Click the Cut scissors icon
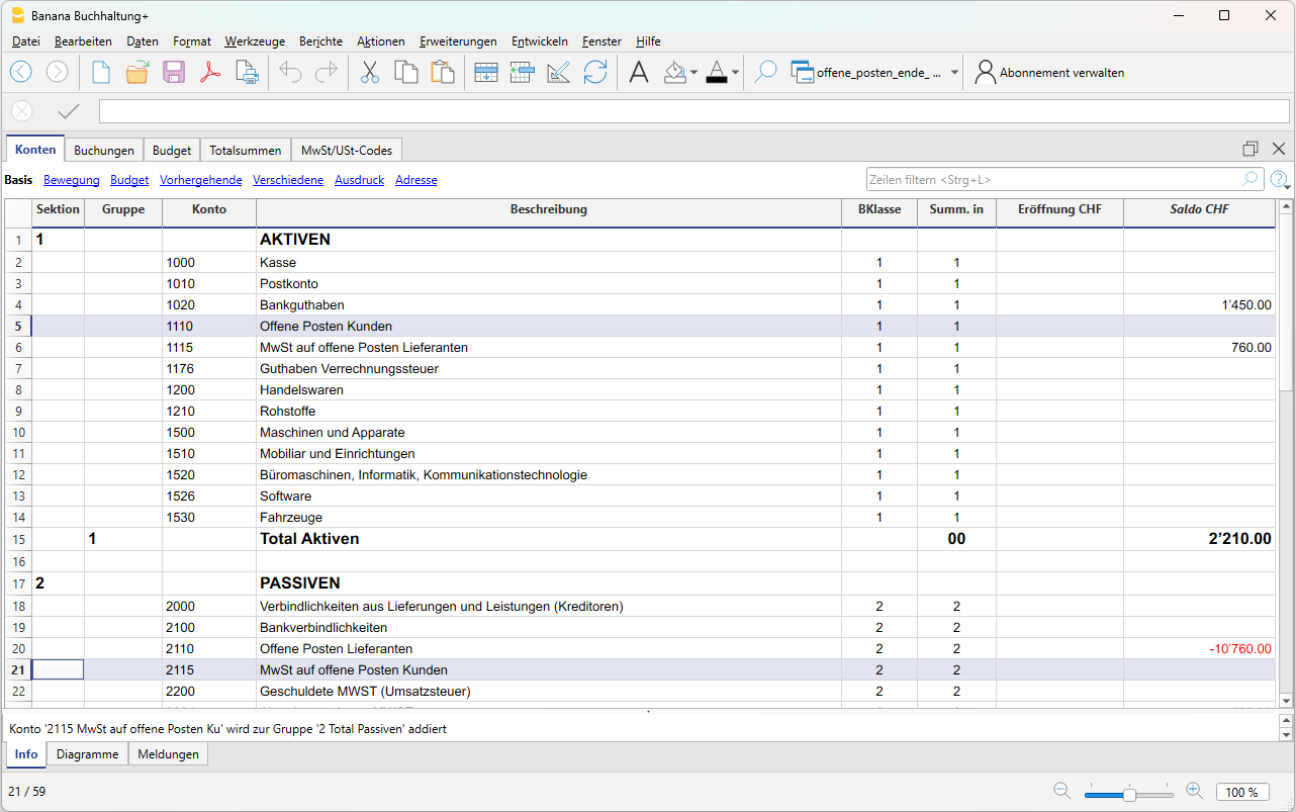This screenshot has width=1296, height=812. point(369,72)
